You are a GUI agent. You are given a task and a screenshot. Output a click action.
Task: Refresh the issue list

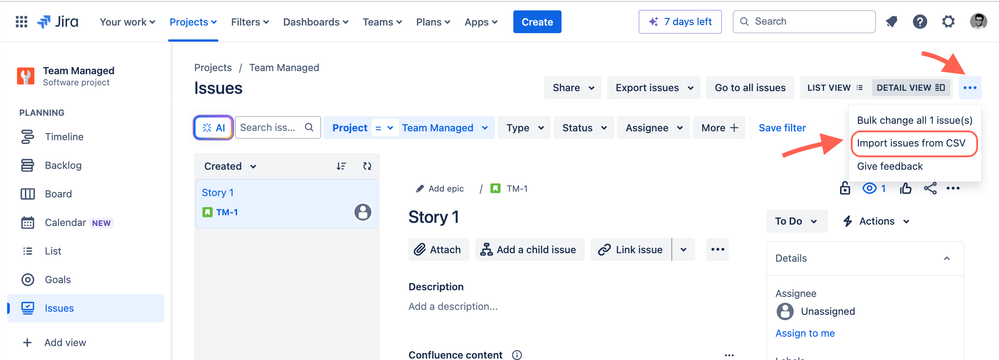click(366, 166)
